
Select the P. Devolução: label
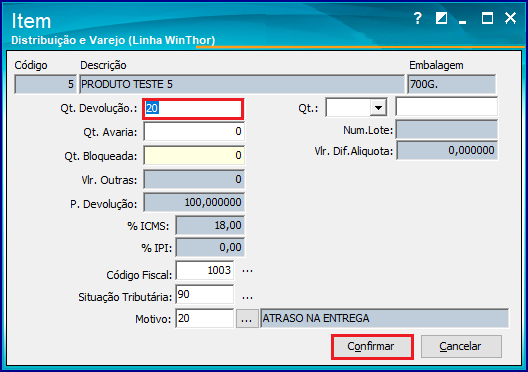click(x=104, y=204)
